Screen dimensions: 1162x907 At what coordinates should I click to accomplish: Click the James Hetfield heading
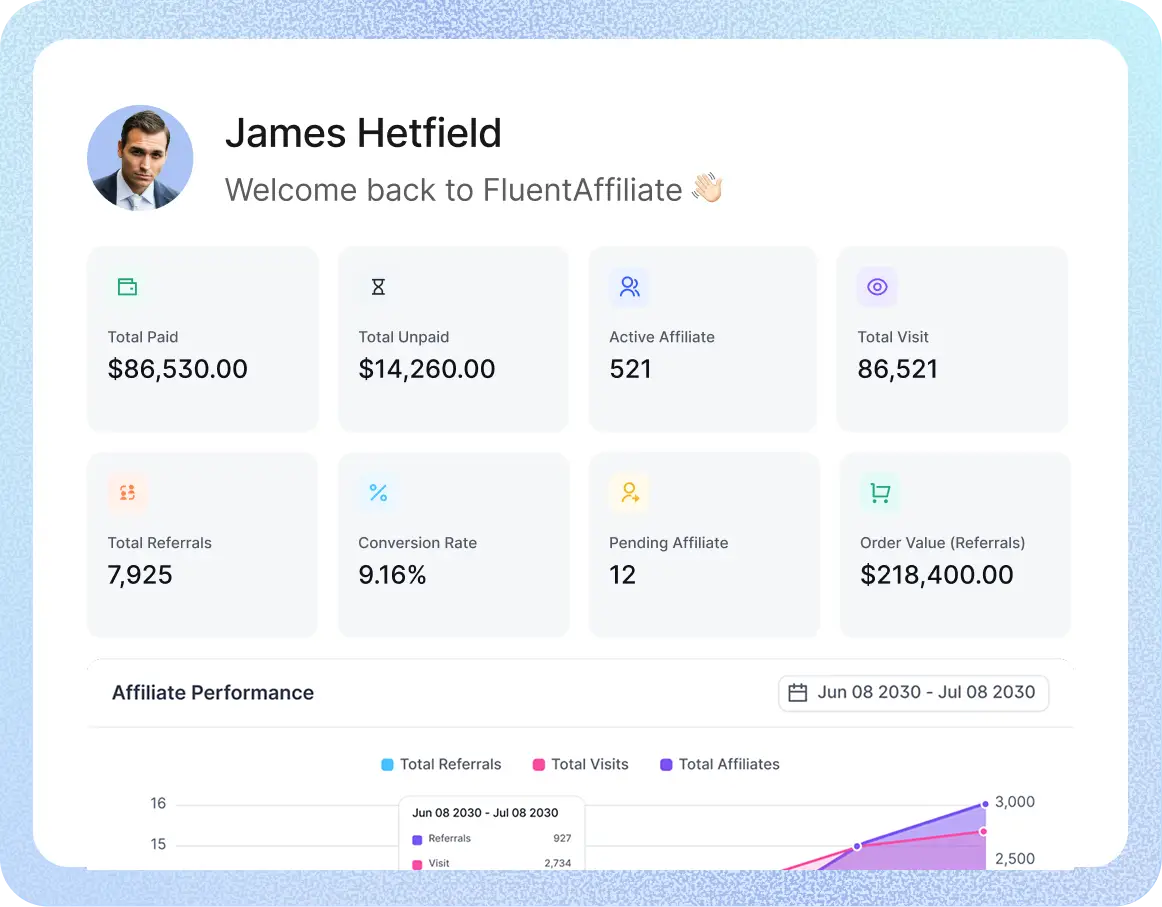pos(364,133)
